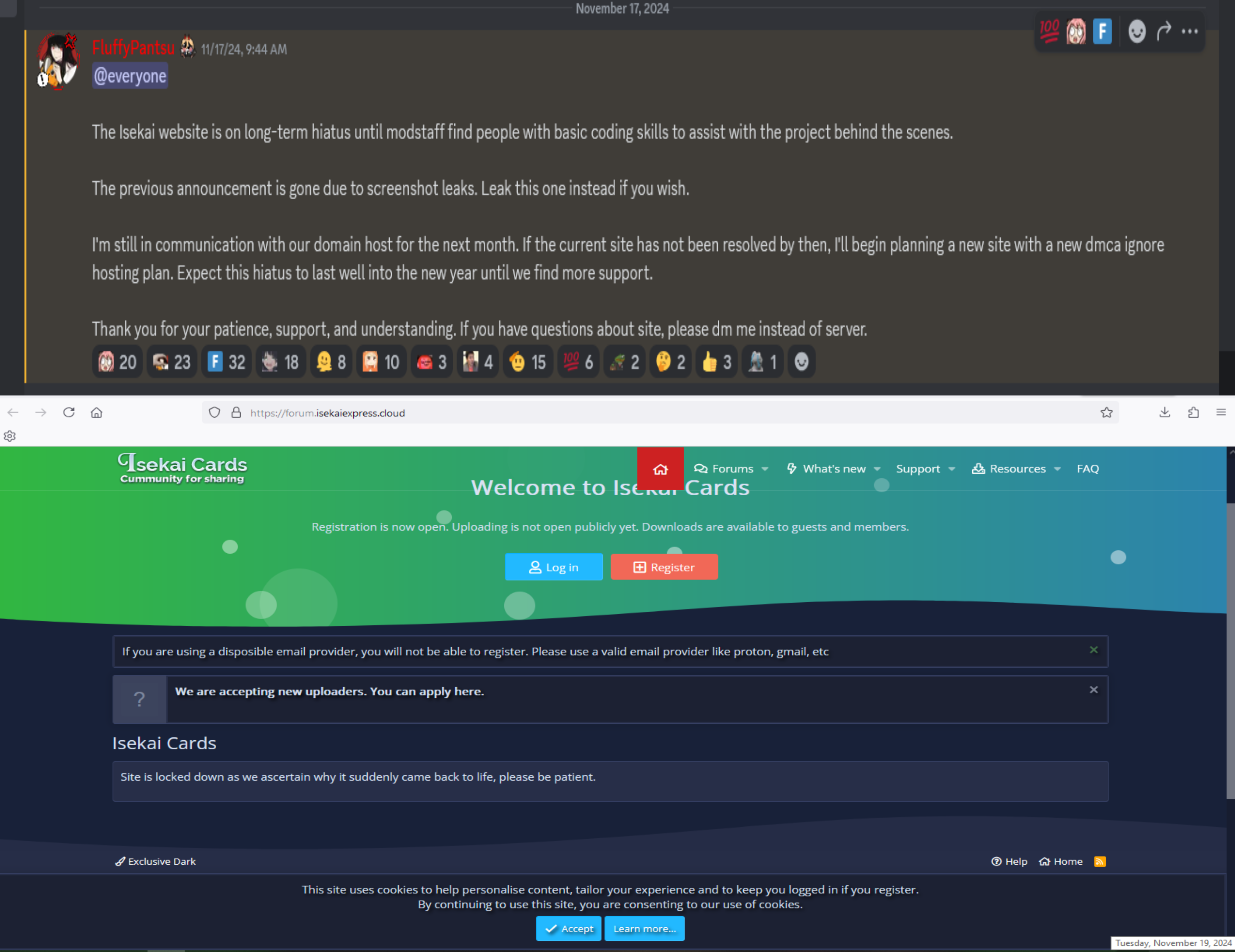
Task: Open Discord message more options dots
Action: click(x=1189, y=32)
